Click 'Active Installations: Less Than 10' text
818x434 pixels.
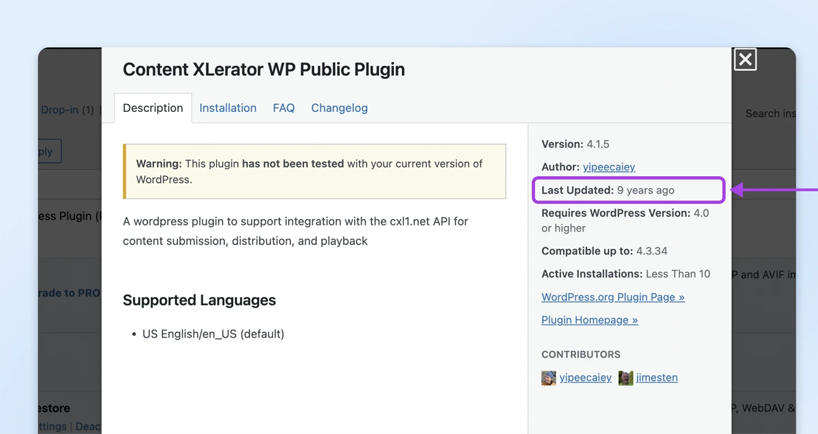[625, 274]
